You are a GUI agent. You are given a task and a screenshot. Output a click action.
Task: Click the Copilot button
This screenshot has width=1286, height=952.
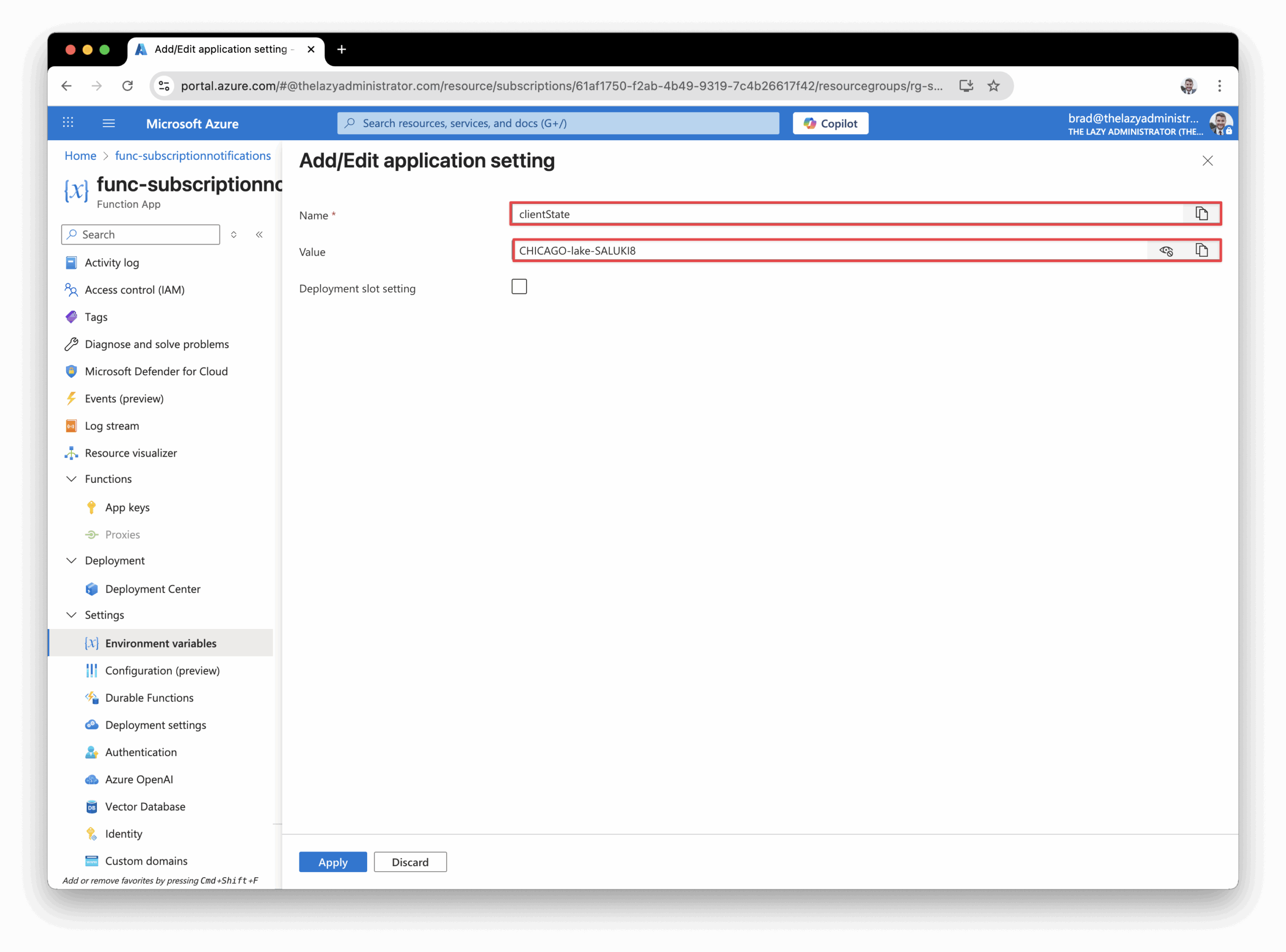click(x=830, y=123)
